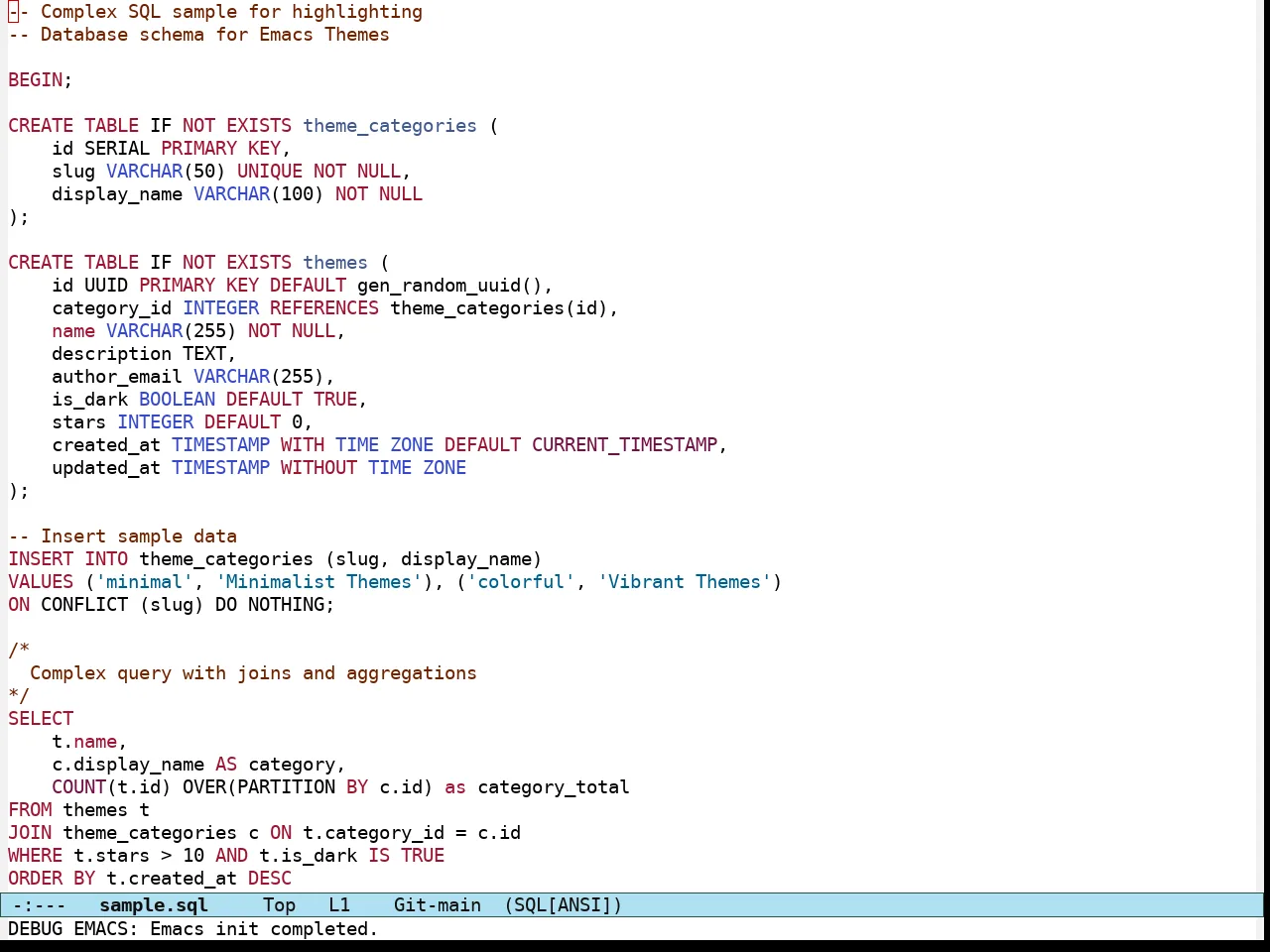Click the REFERENCES keyword
The width and height of the screenshot is (1270, 952).
324,308
